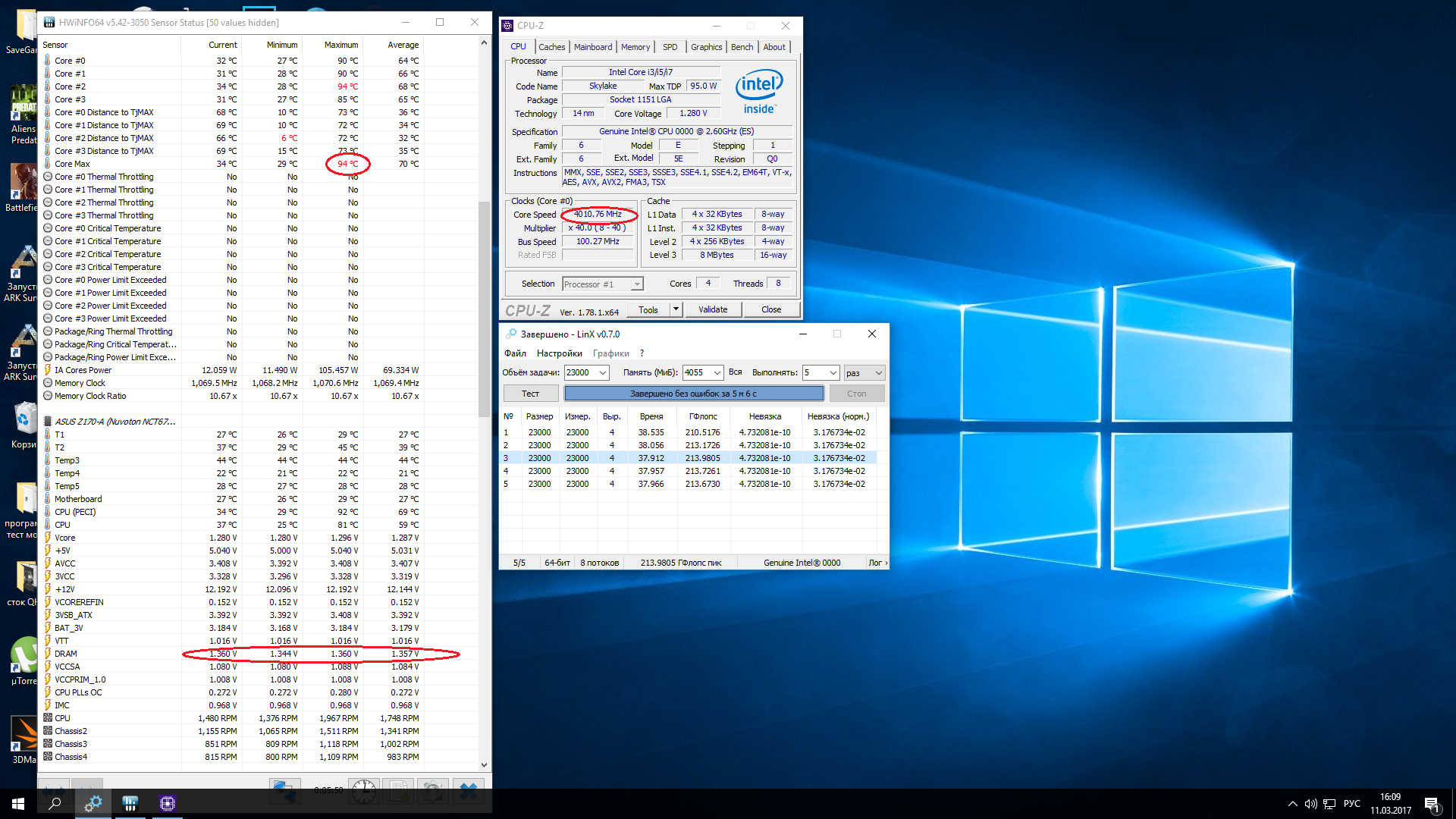Click the CPU-Z taskbar icon
Viewport: 1456px width, 819px height.
pos(168,803)
